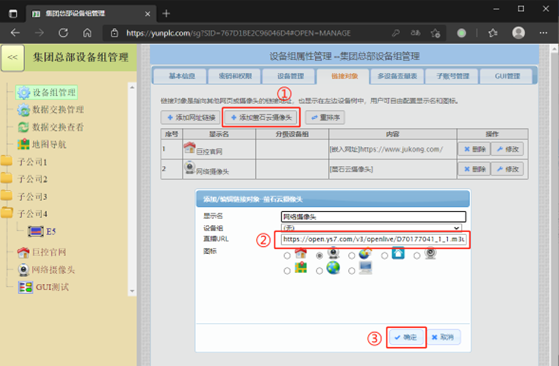Image resolution: width=559 pixels, height=366 pixels.
Task: Open the tab actions menu icon
Action: click(x=13, y=14)
